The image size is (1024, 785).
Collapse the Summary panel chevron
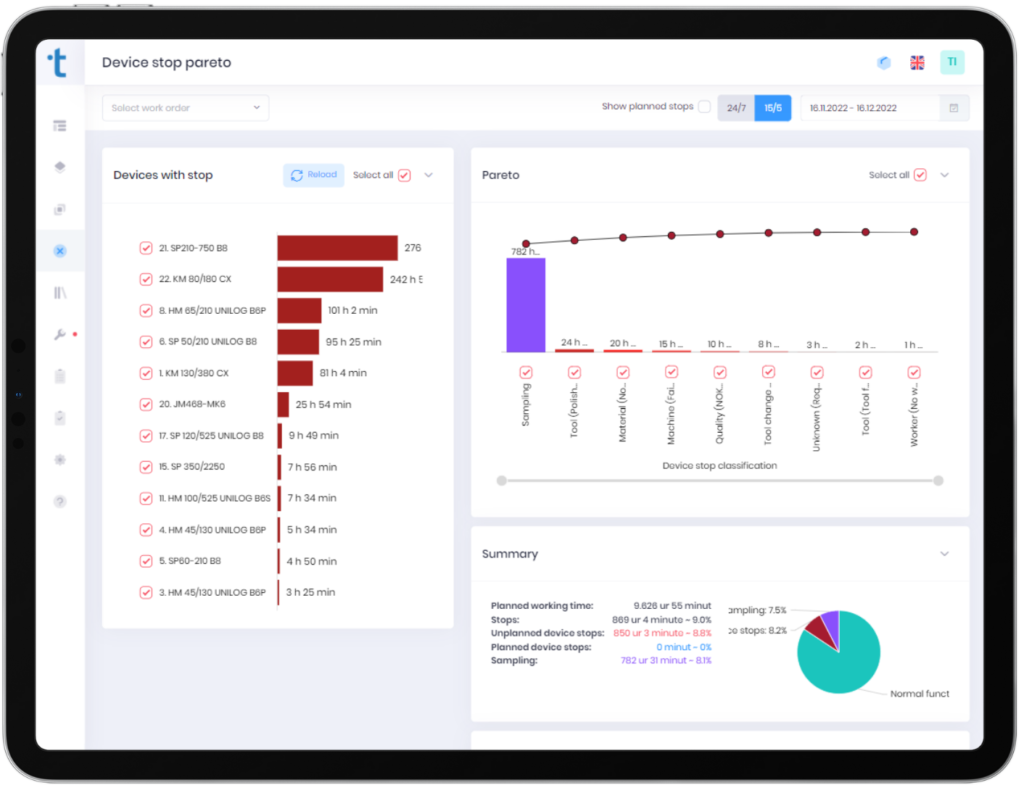(x=944, y=554)
